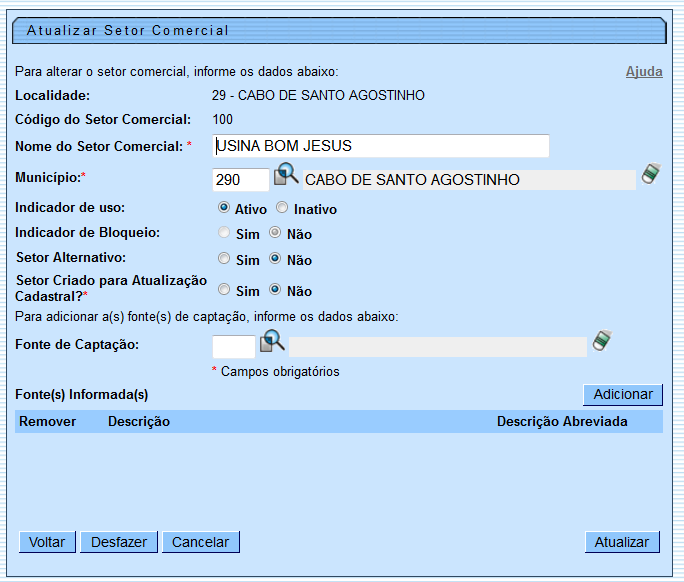684x582 pixels.
Task: Choose Sim for Setor Alternativo
Action: click(225, 259)
